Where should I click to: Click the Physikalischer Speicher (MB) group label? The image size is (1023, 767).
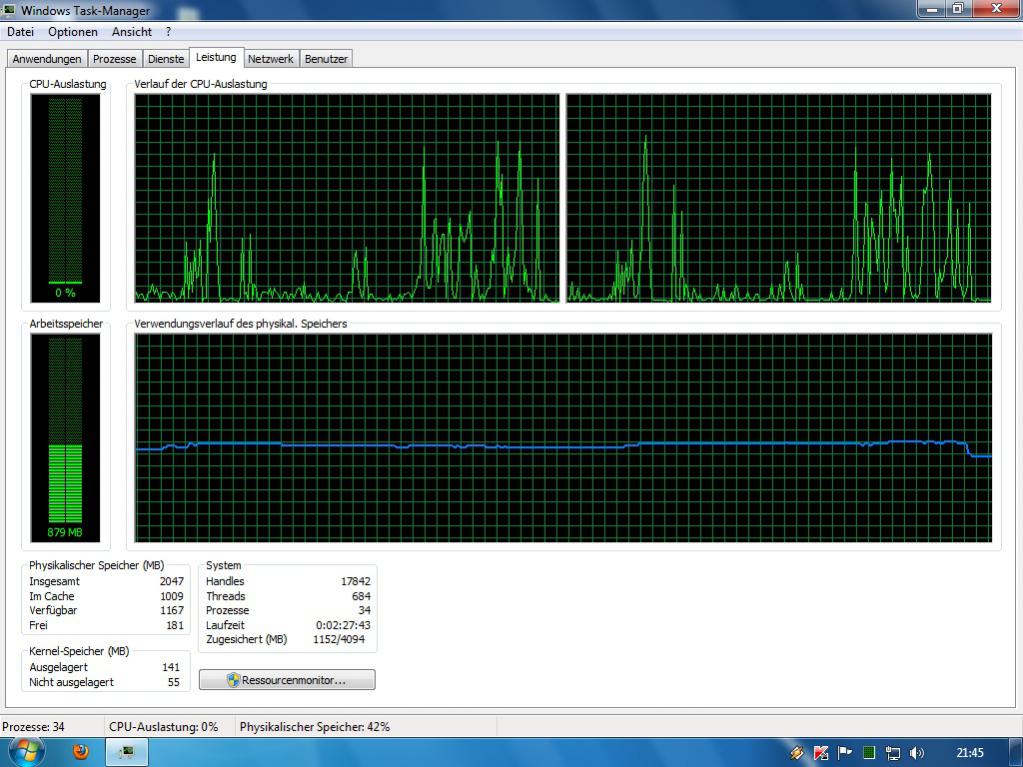(x=97, y=565)
